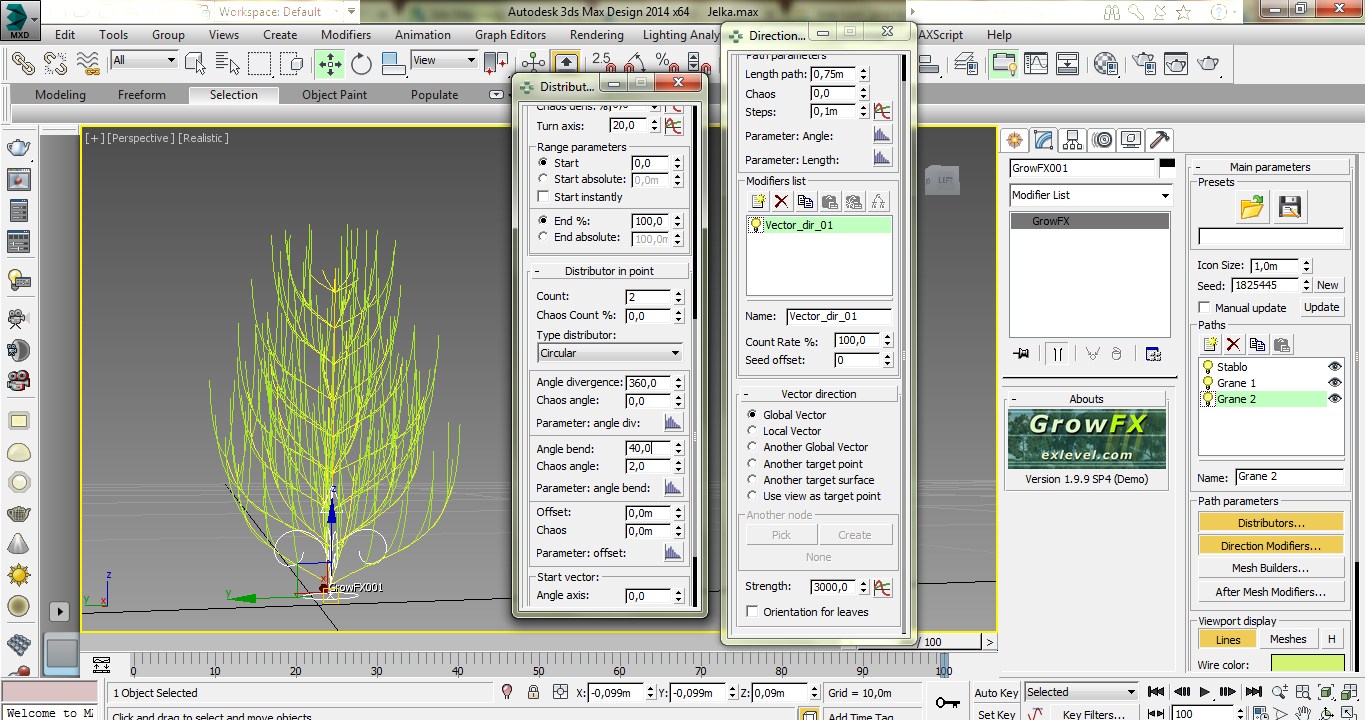Open the Motion command panel tab
Viewport: 1365px width, 720px height.
click(x=1102, y=140)
